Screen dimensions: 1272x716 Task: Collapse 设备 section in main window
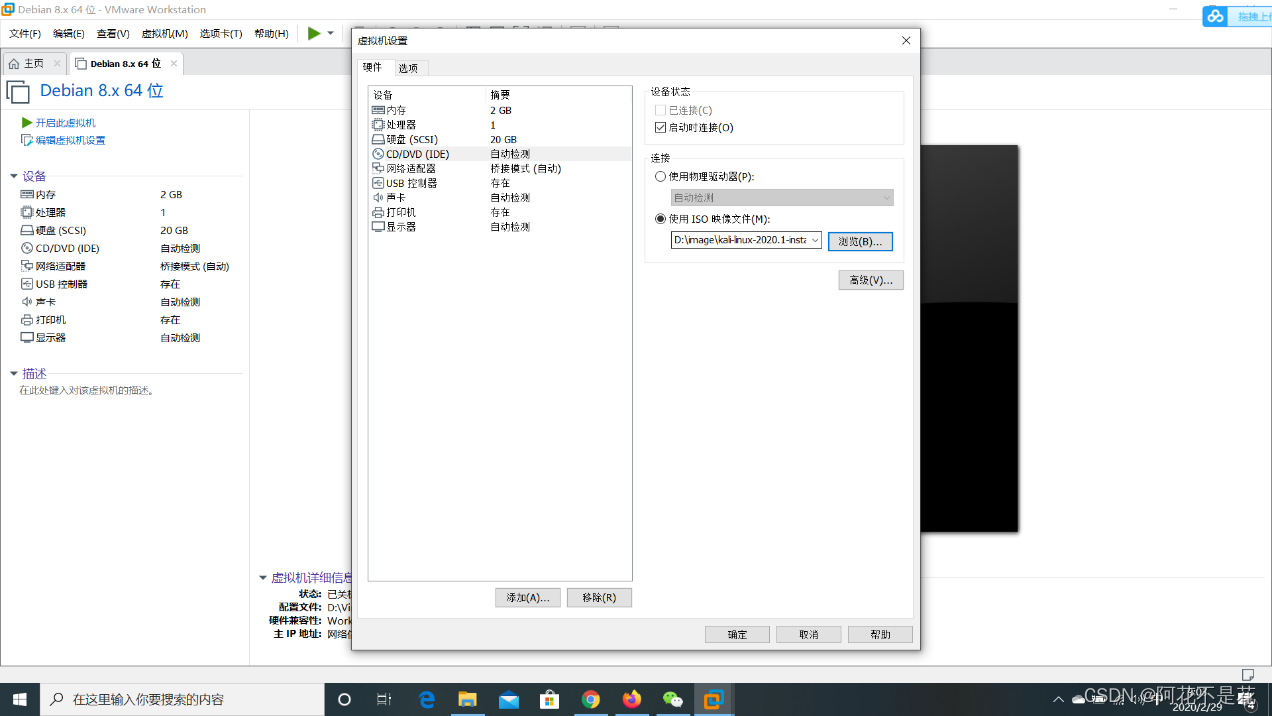pyautogui.click(x=14, y=176)
